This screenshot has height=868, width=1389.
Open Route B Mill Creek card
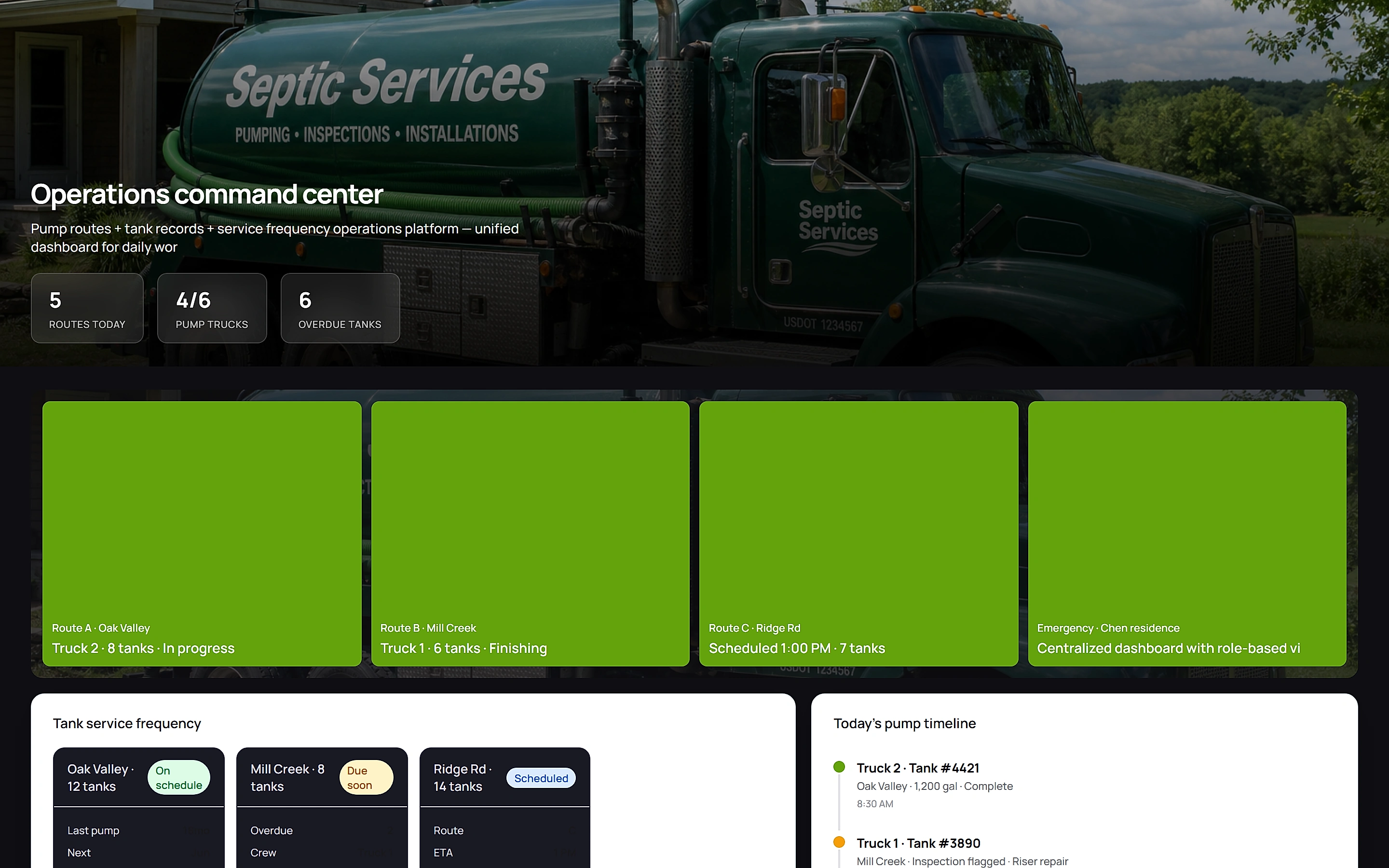[x=531, y=534]
